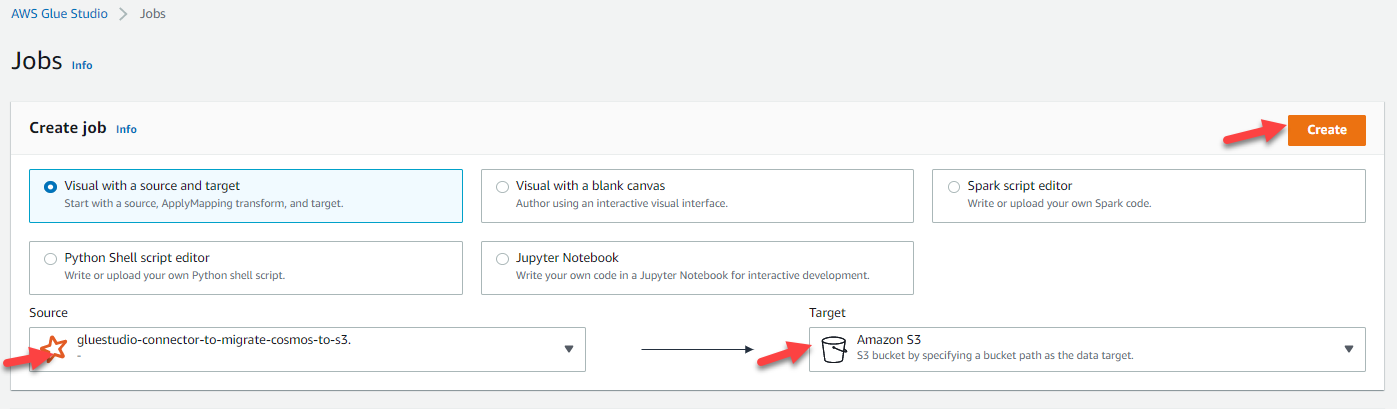
Task: Open Info link next to Create job
Action: pyautogui.click(x=126, y=129)
